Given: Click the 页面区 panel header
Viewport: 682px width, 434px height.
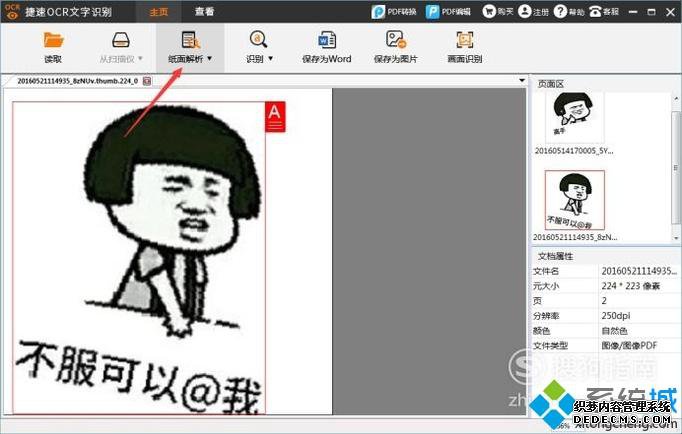Looking at the screenshot, I should point(551,83).
